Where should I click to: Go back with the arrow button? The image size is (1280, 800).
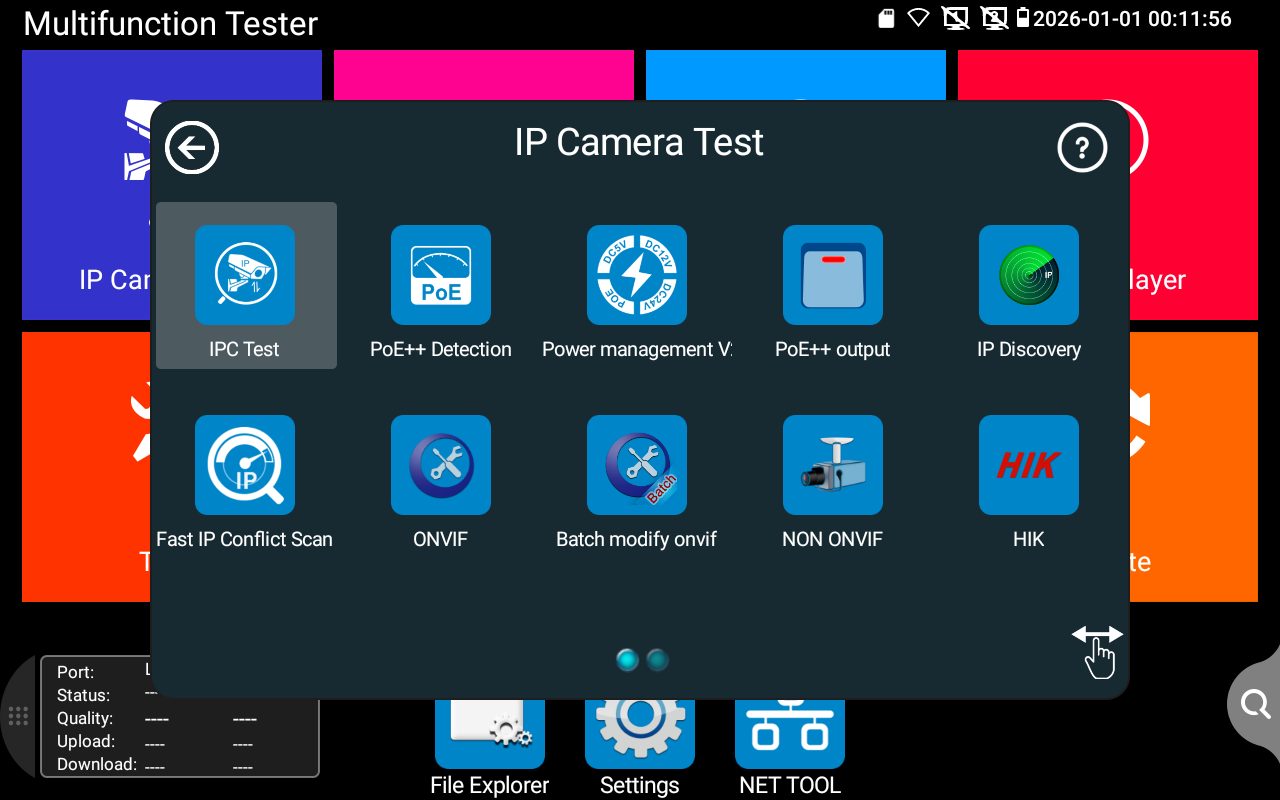192,148
